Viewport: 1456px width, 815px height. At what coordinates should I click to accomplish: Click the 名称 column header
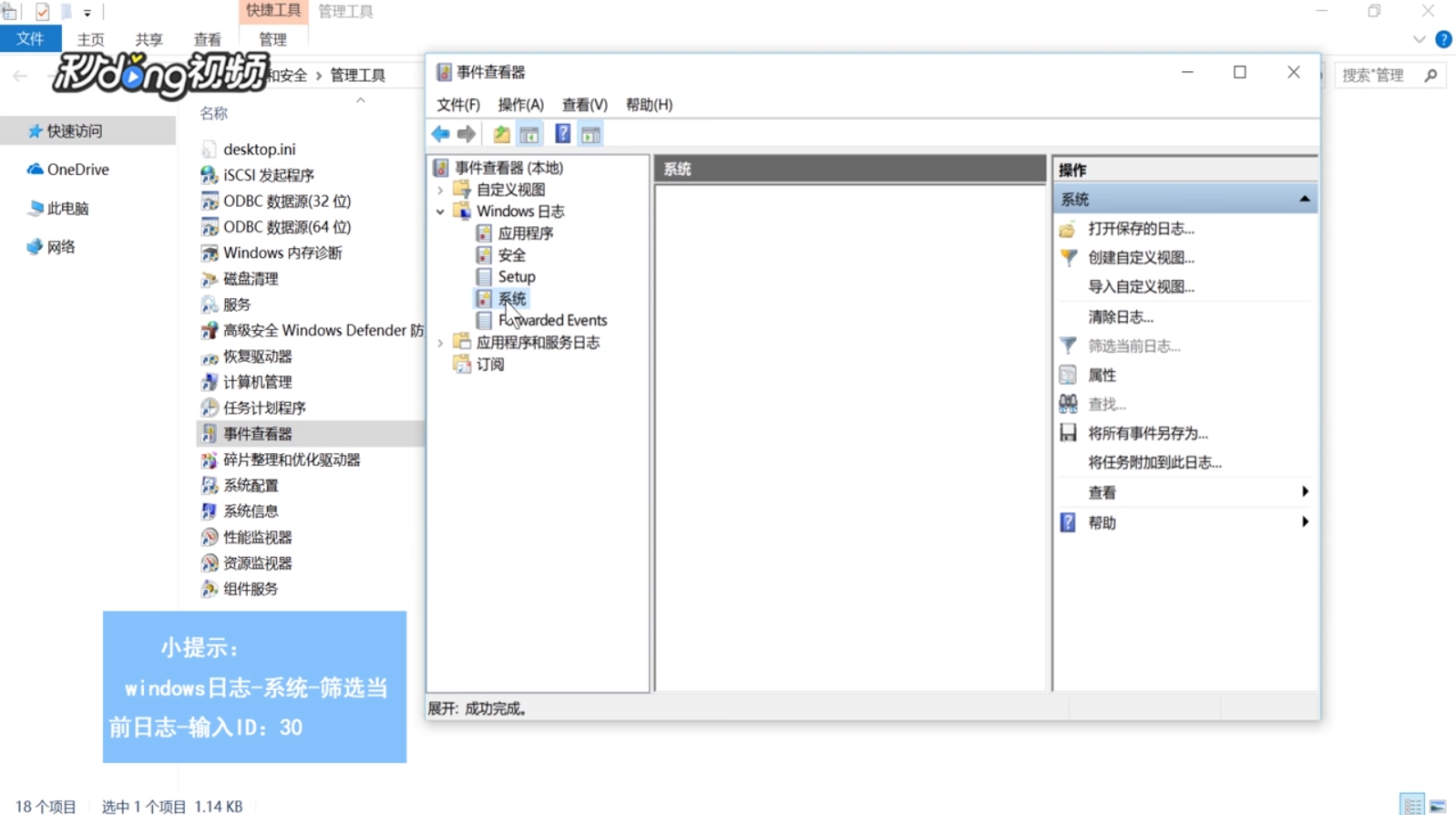tap(213, 114)
